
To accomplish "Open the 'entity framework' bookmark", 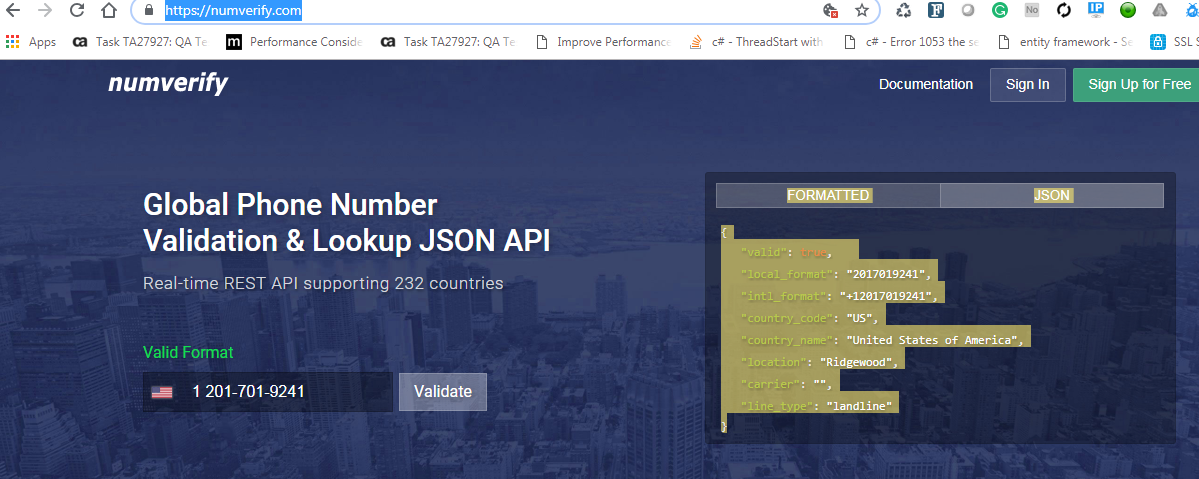I will 1065,42.
